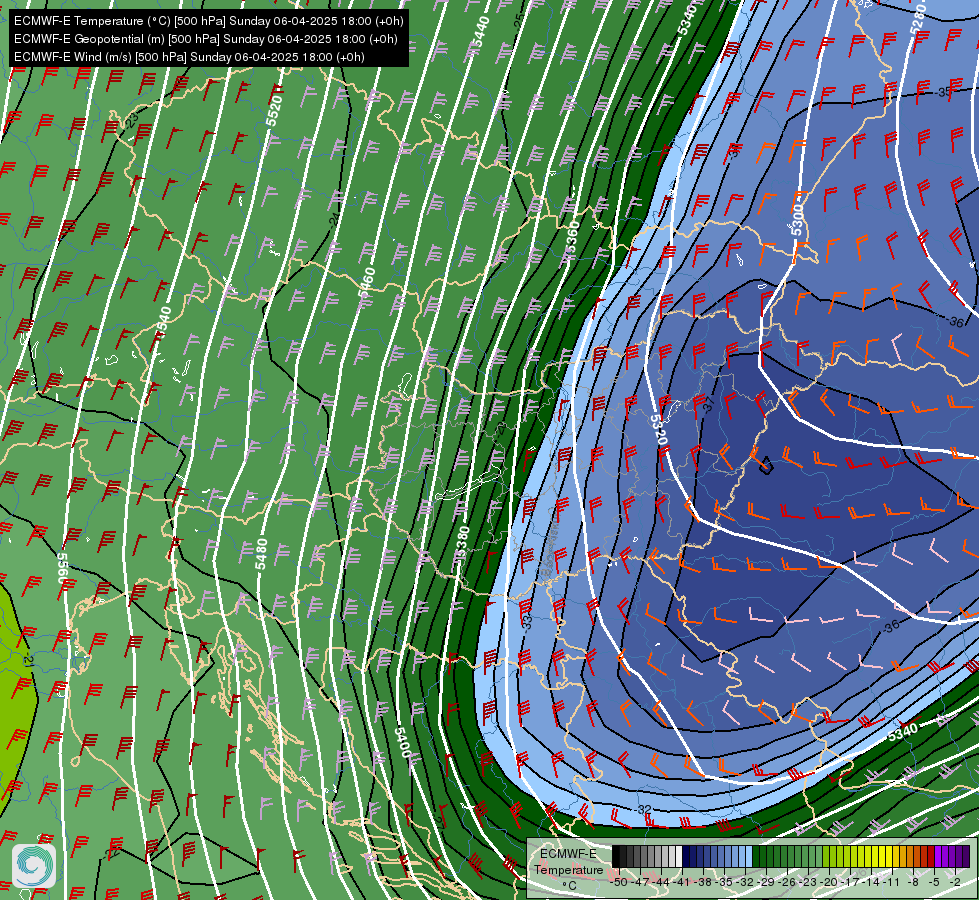Click the darkest purple swatch at the scale's end
Viewport: 979px width, 900px height.
click(x=966, y=856)
